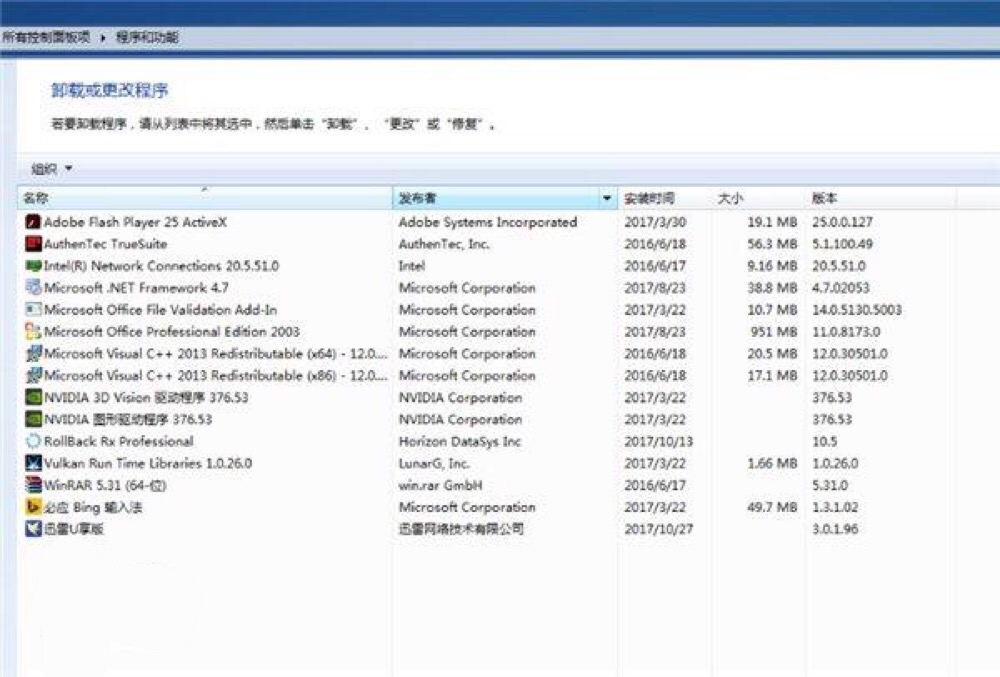This screenshot has width=1000, height=677.
Task: Select Visual C++ 2013 Redistributable (x86)
Action: point(215,375)
